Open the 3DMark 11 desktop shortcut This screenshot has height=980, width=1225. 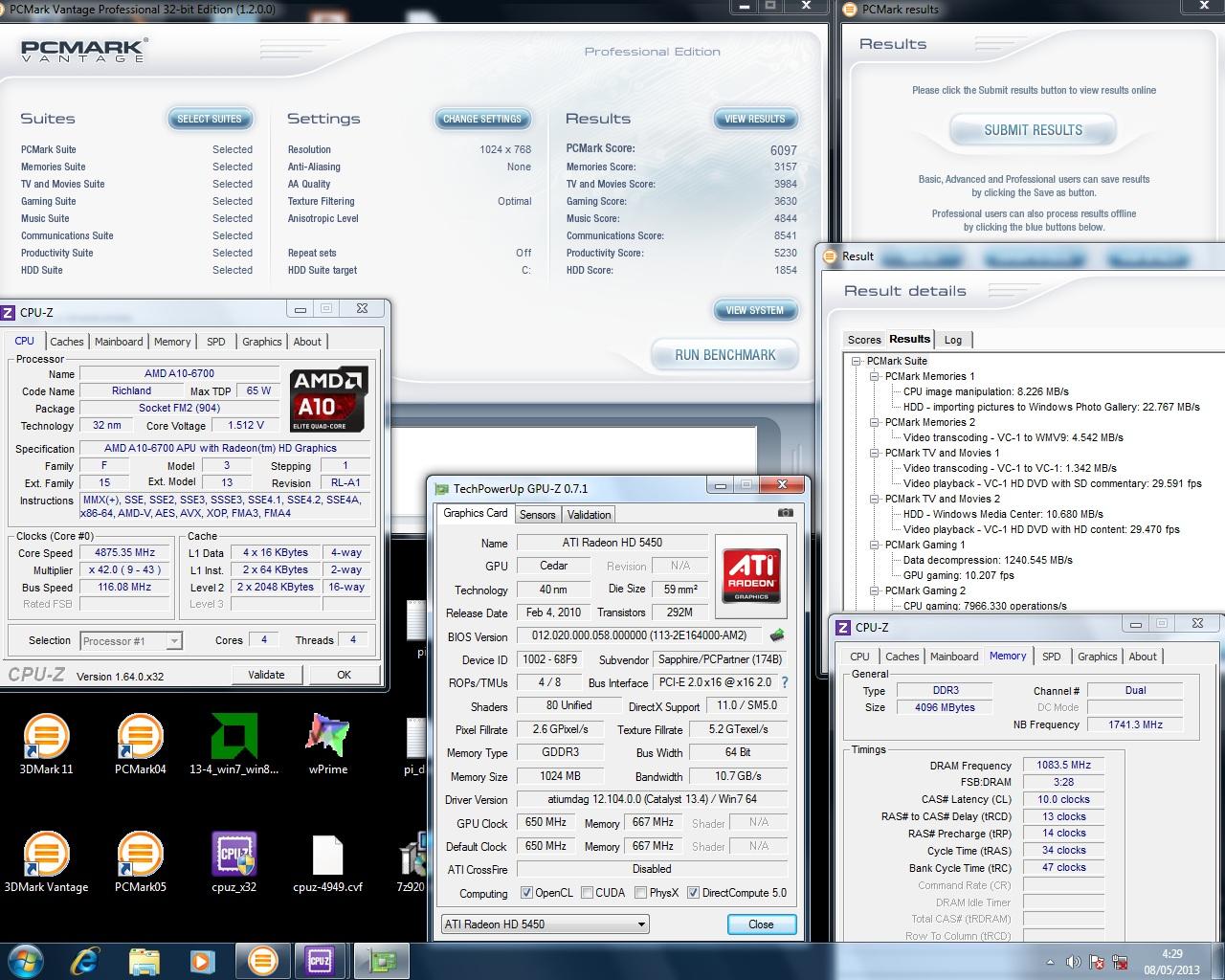click(46, 744)
